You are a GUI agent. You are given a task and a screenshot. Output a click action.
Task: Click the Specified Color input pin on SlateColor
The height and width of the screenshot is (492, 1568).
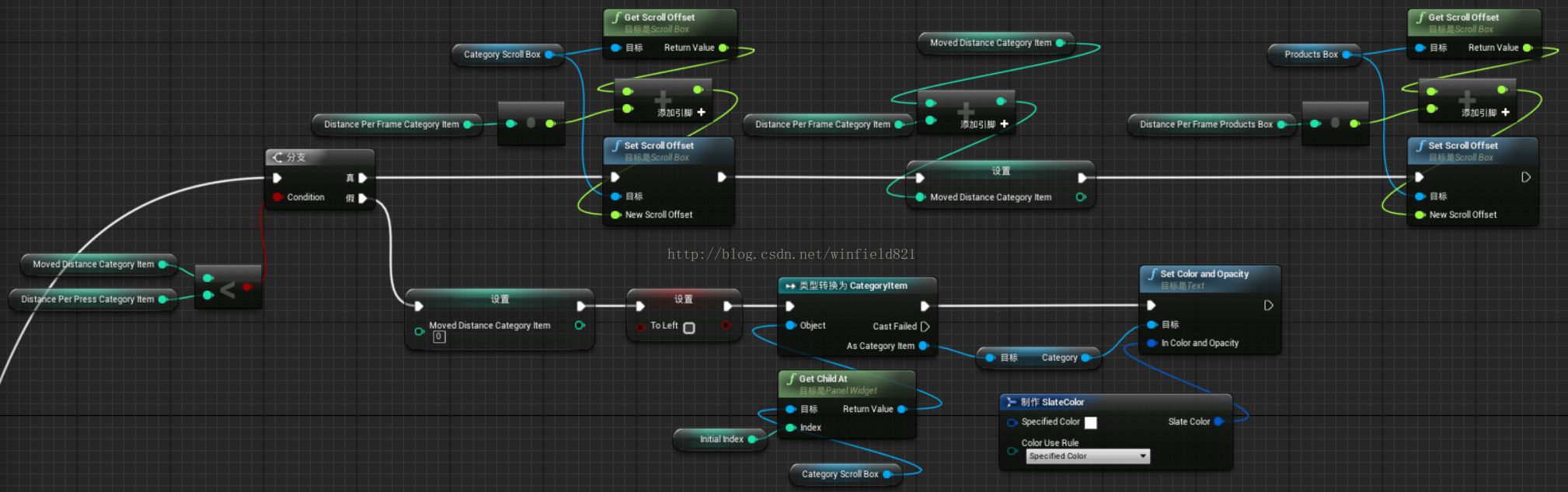(x=1012, y=423)
